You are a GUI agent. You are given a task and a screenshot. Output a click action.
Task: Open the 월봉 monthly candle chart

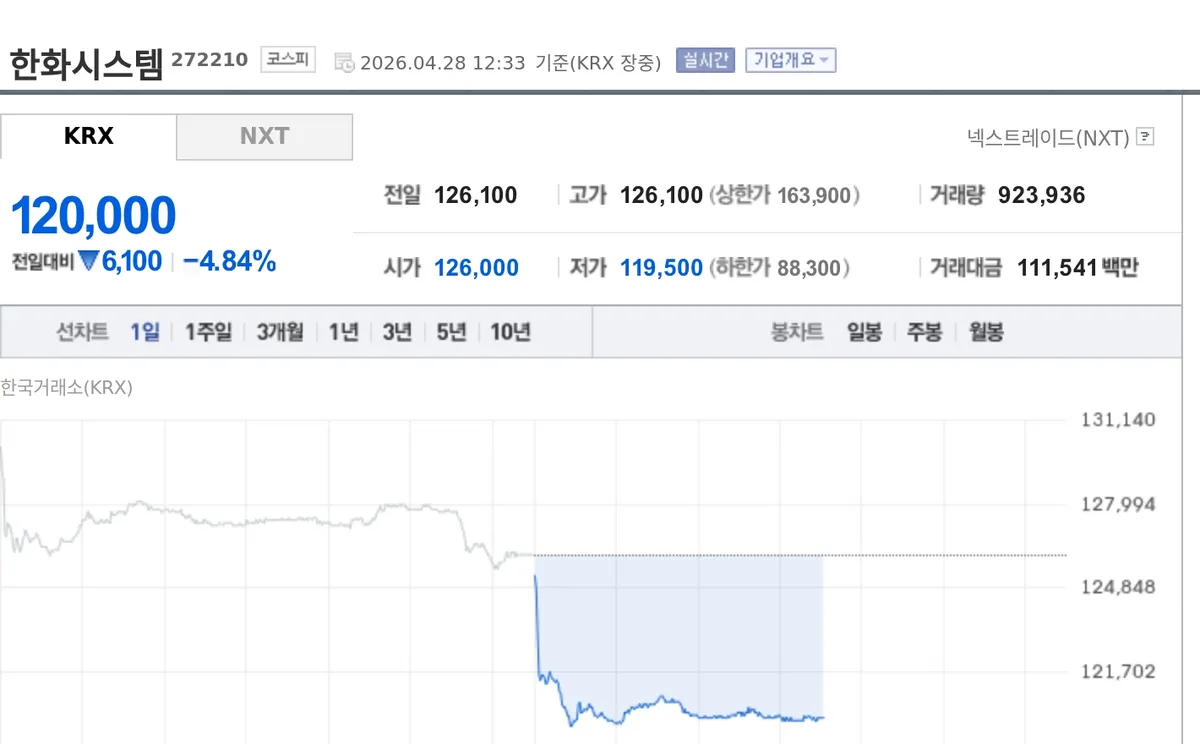pos(986,332)
